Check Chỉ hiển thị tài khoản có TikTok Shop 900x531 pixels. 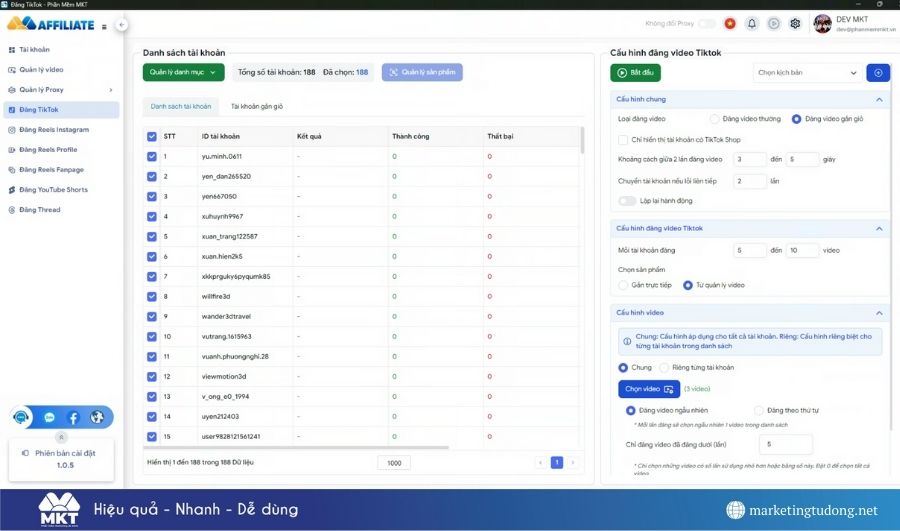[623, 139]
